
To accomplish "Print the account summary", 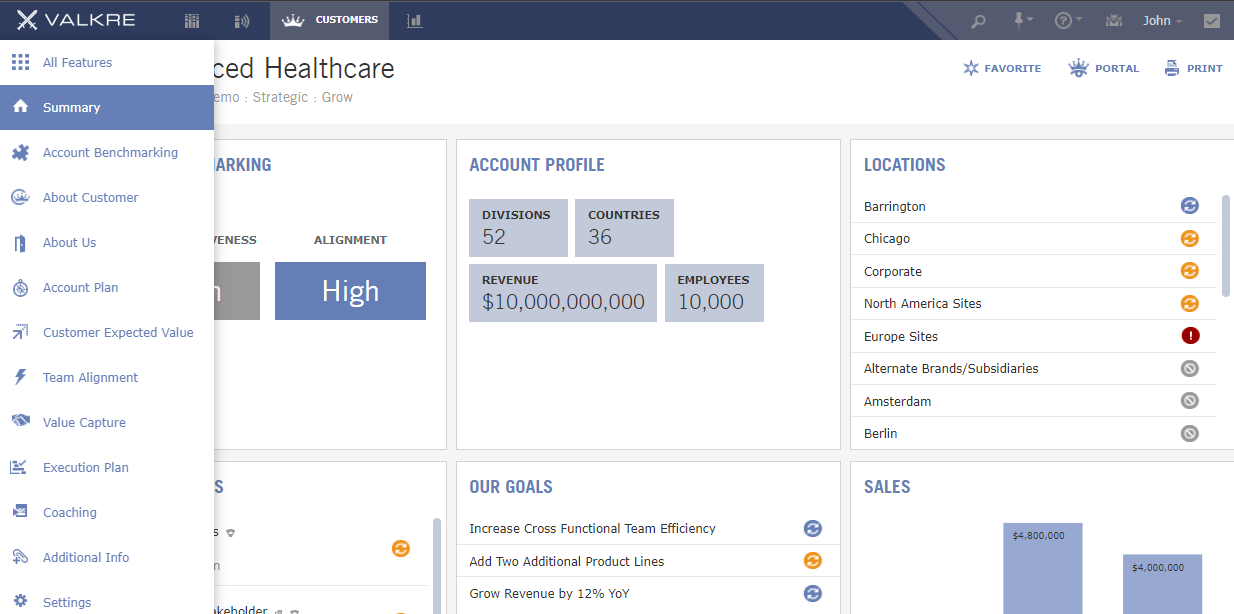I will tap(1194, 68).
